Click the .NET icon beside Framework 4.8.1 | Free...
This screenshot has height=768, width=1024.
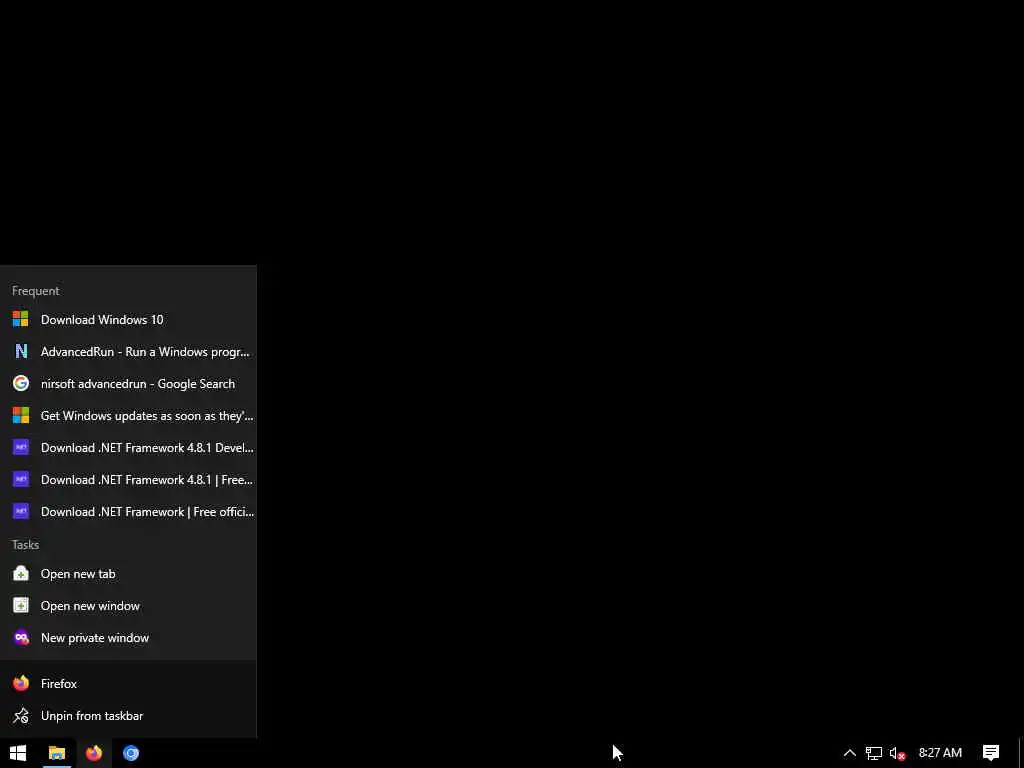(x=21, y=479)
